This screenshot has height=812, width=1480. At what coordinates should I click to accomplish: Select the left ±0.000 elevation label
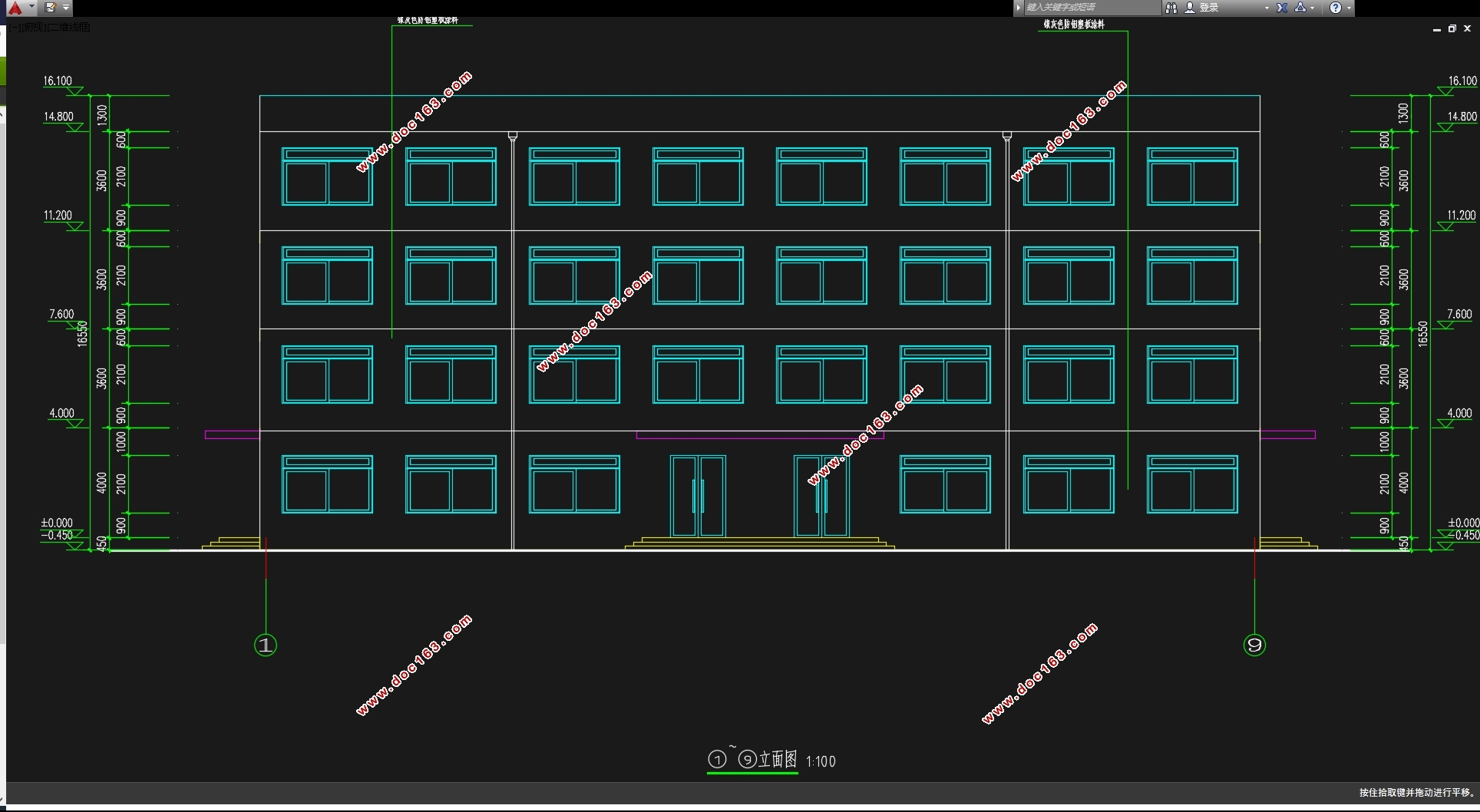57,523
